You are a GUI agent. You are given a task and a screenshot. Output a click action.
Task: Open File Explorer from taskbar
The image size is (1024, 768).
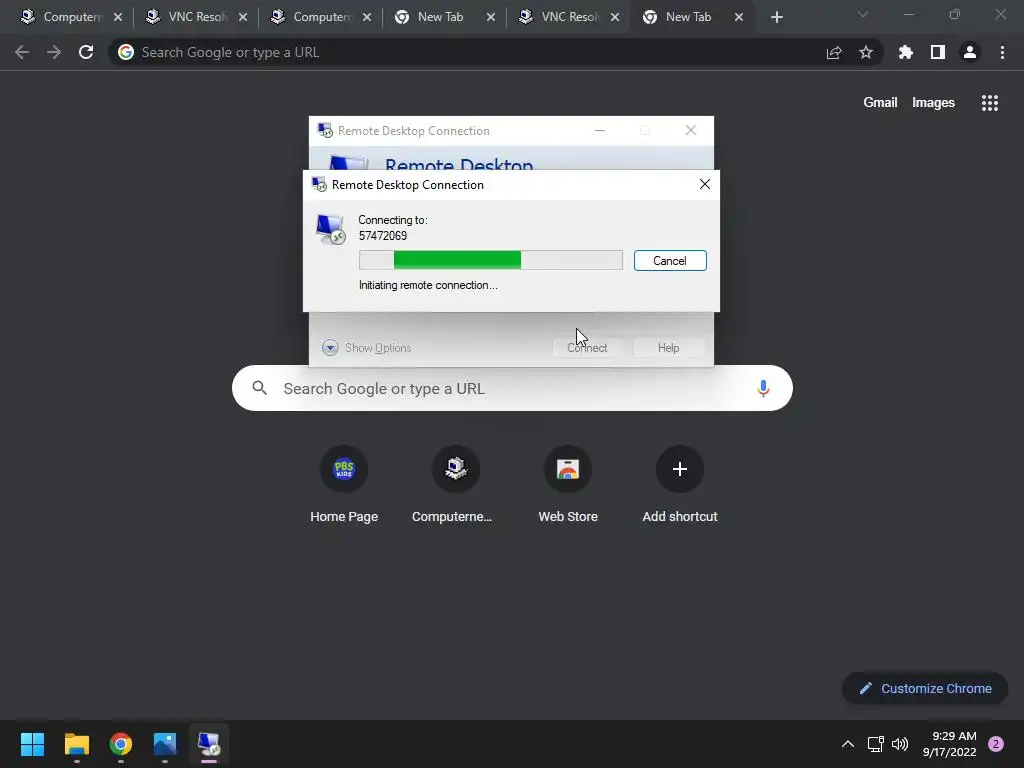76,744
